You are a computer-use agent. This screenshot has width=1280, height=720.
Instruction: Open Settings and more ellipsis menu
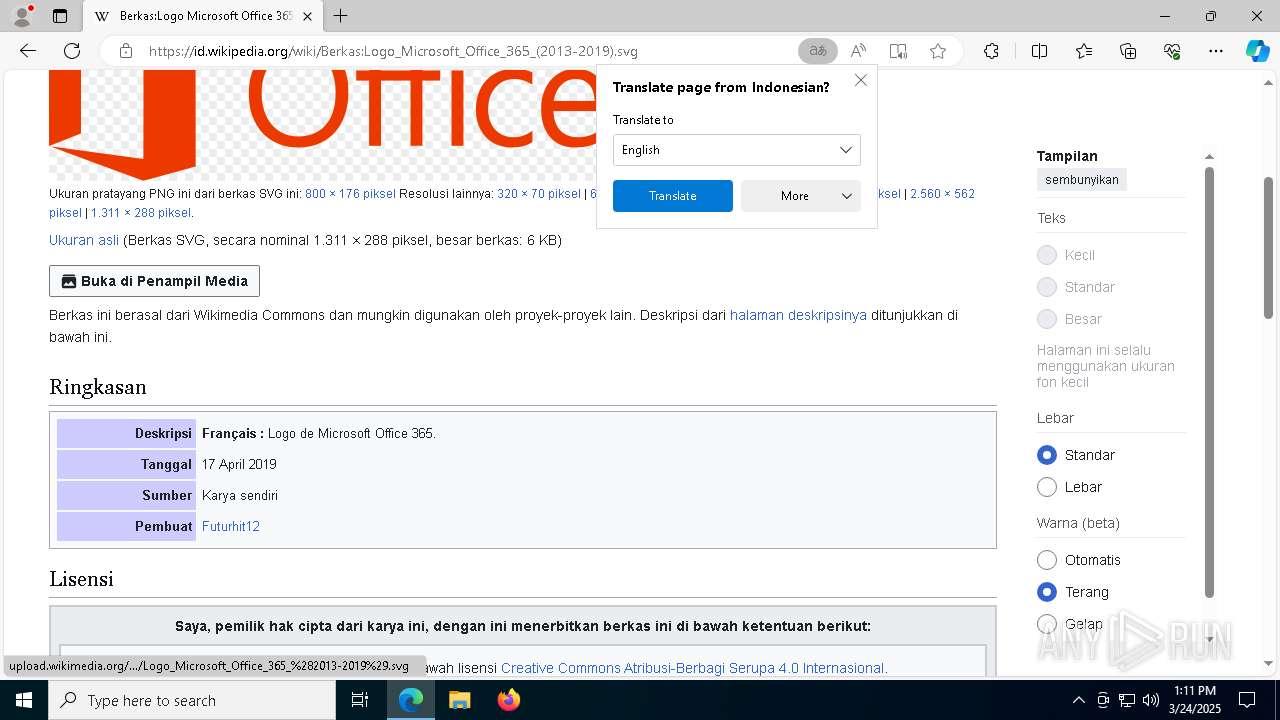1216,51
